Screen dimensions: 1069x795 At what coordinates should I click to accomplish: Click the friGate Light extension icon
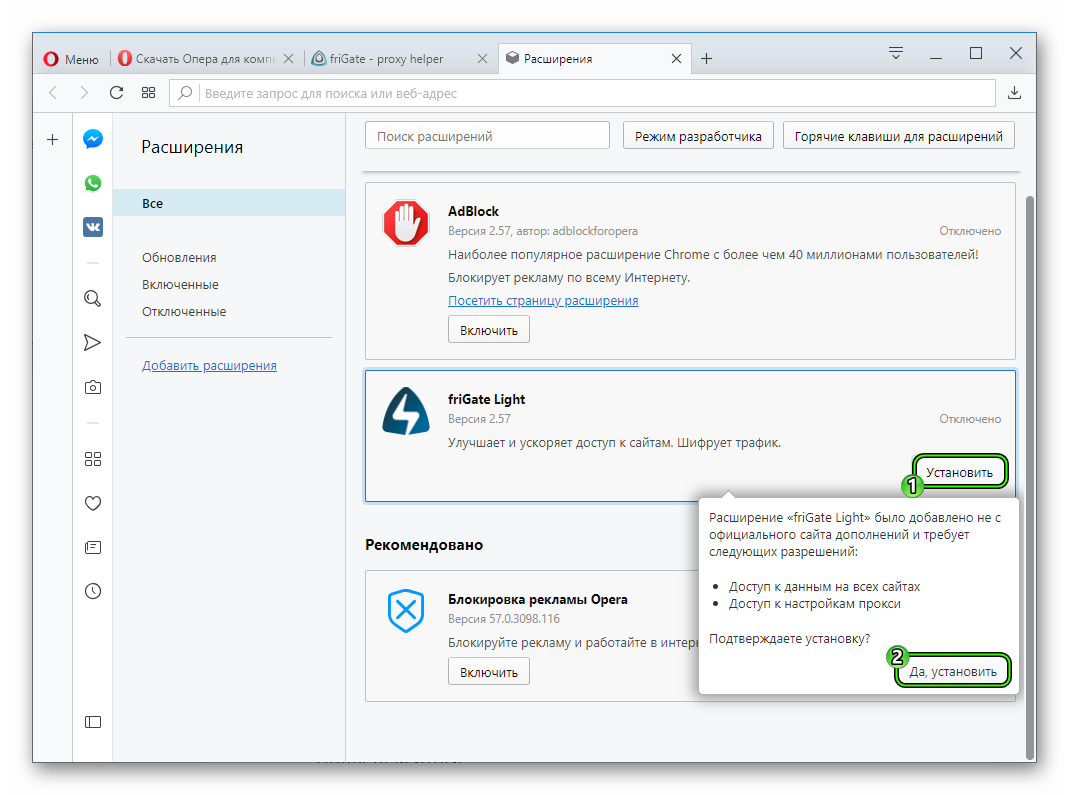tap(406, 411)
